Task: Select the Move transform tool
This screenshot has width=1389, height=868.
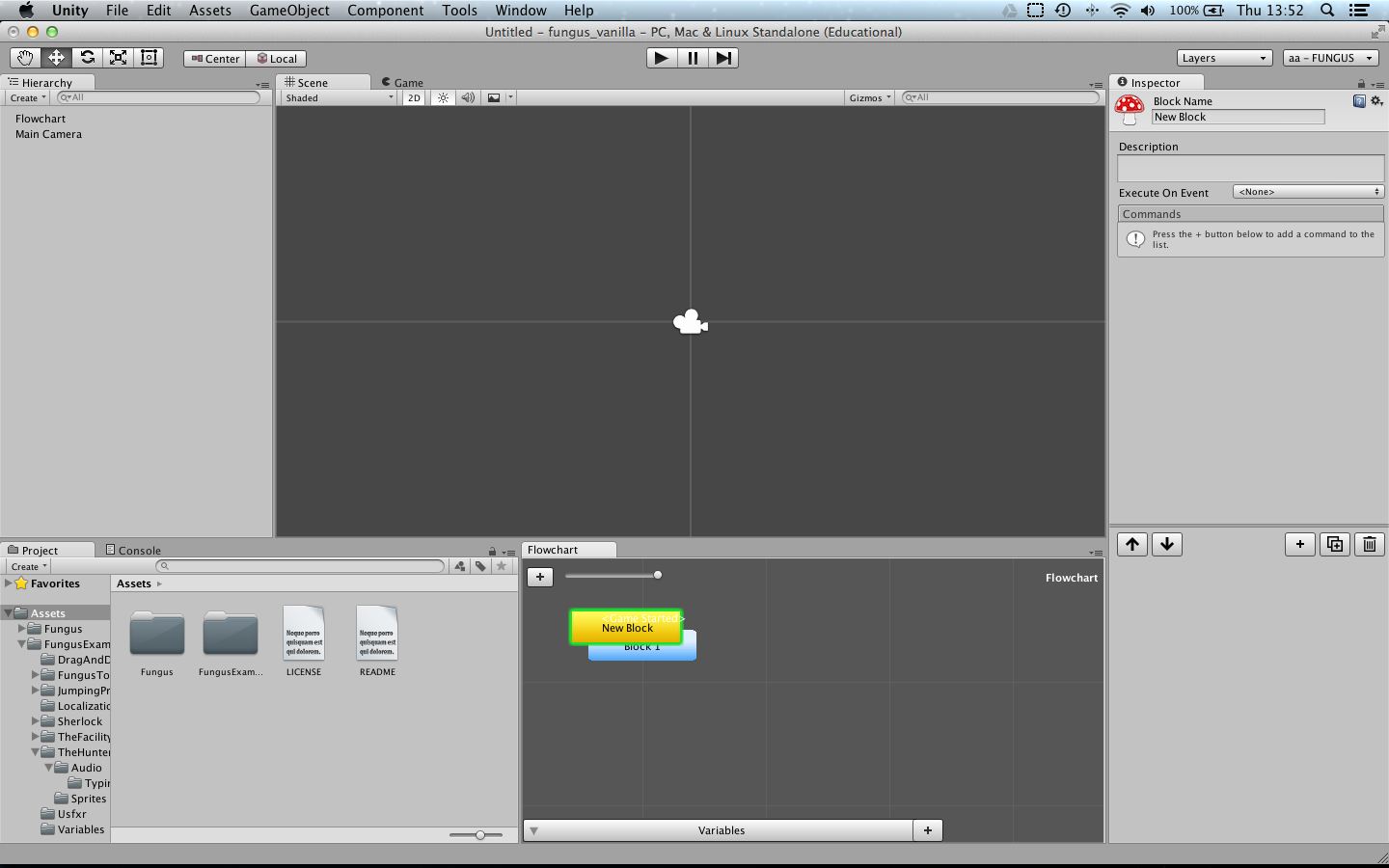Action: click(56, 58)
